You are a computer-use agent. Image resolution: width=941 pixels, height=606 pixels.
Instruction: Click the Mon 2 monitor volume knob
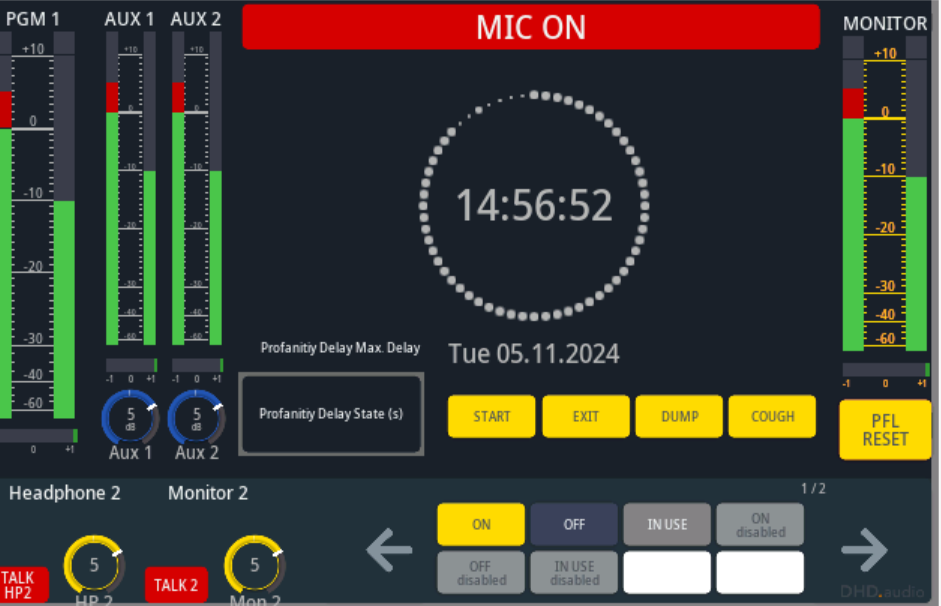coord(254,565)
